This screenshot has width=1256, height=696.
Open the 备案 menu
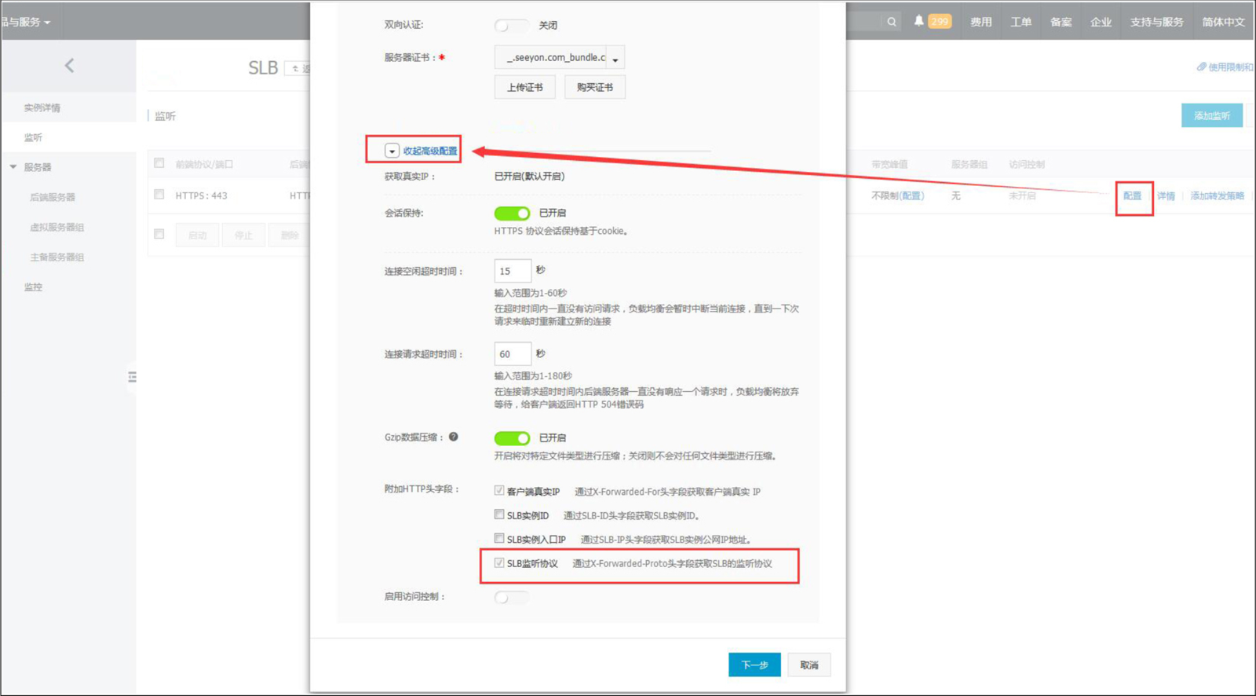[1061, 21]
